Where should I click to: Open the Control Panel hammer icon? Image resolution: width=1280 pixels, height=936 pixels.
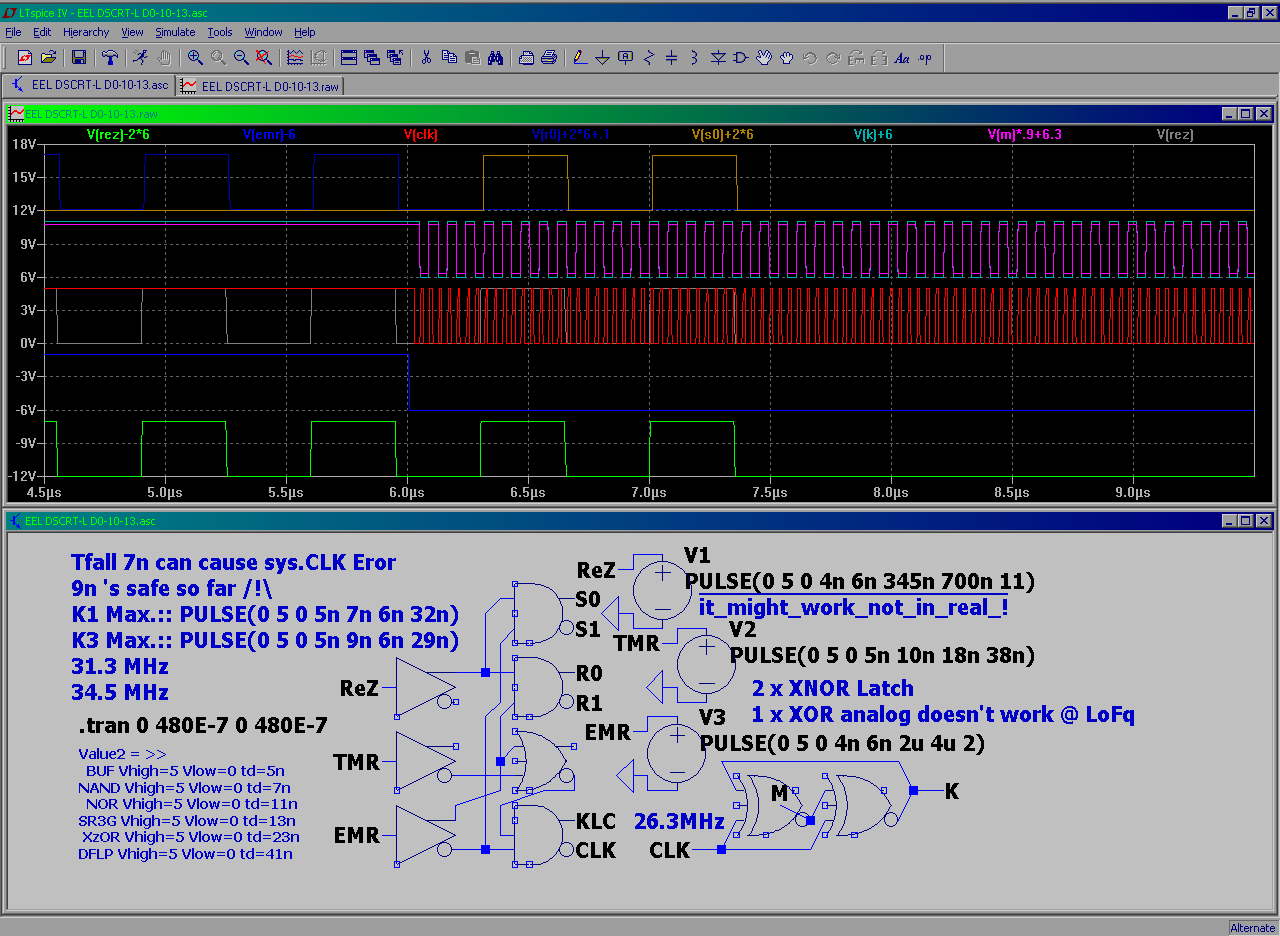(x=110, y=57)
